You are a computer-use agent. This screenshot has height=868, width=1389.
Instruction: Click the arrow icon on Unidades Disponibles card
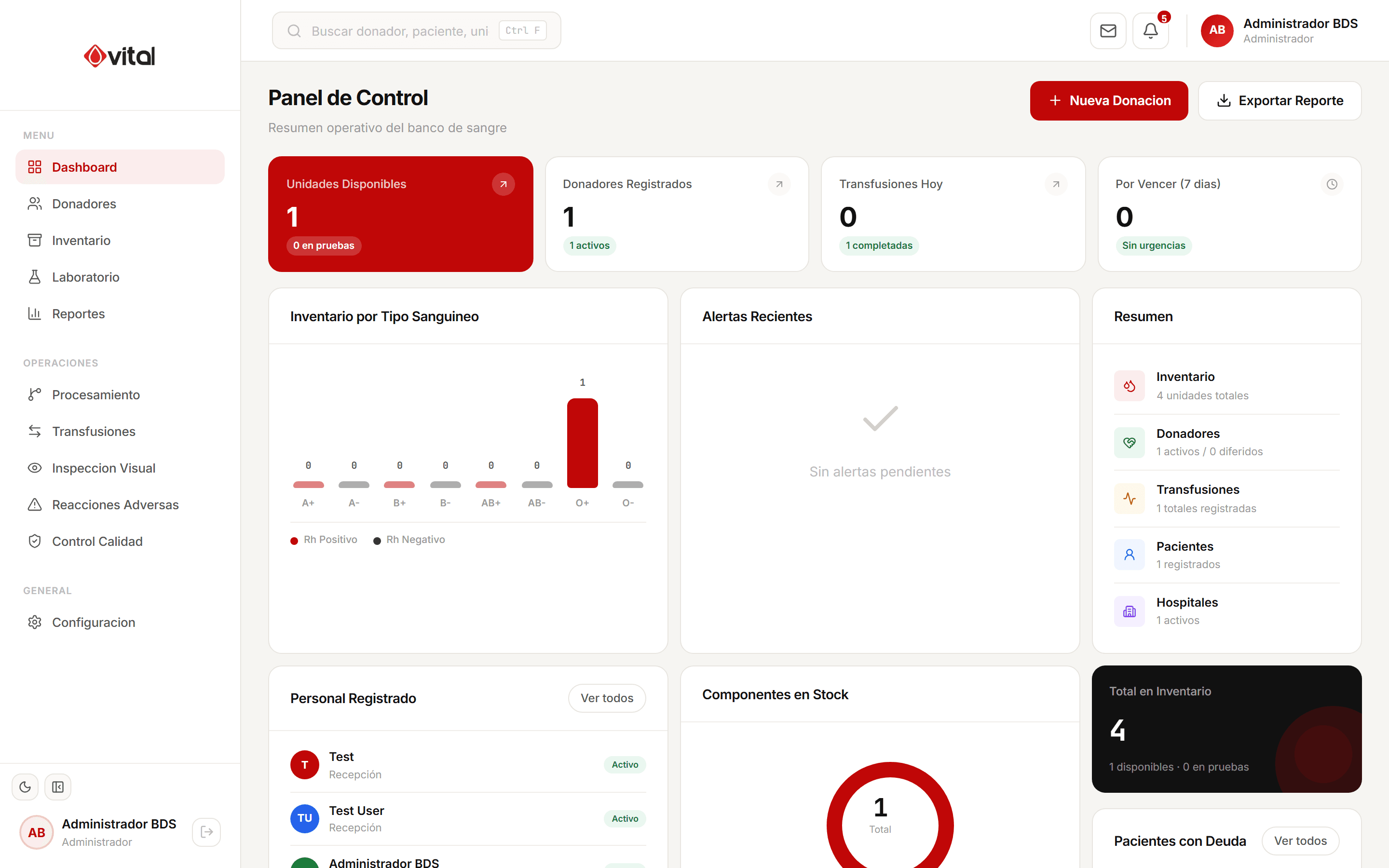pos(503,184)
